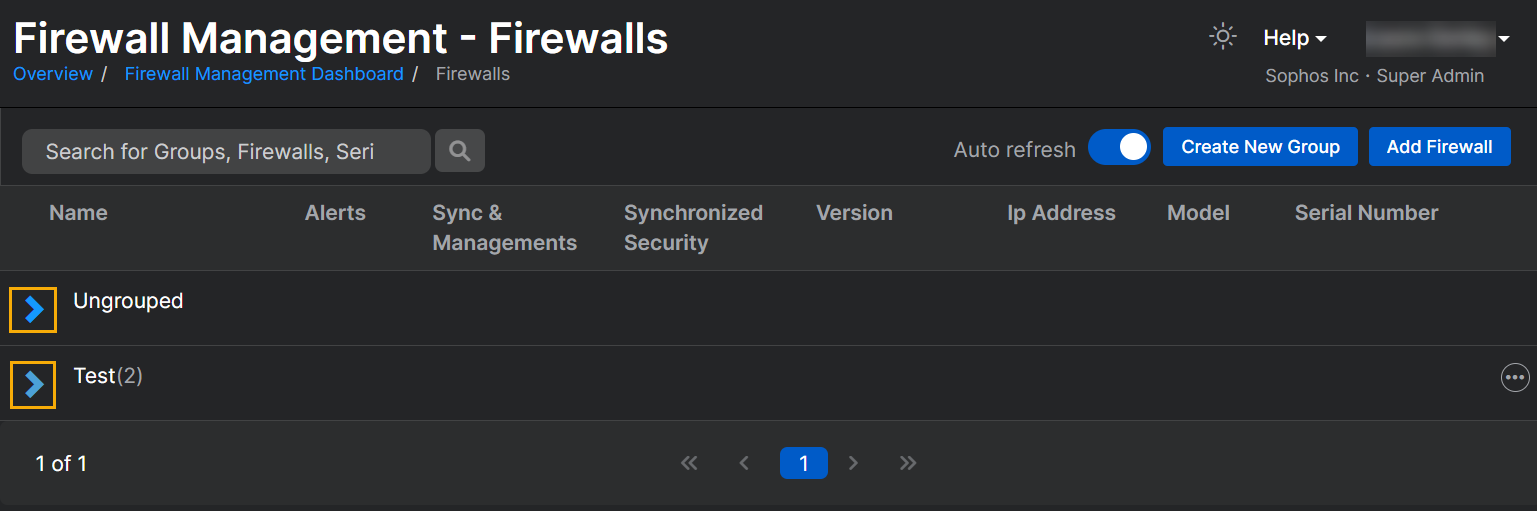This screenshot has width=1537, height=511.
Task: Open the Test group's more options ellipsis
Action: pyautogui.click(x=1515, y=377)
